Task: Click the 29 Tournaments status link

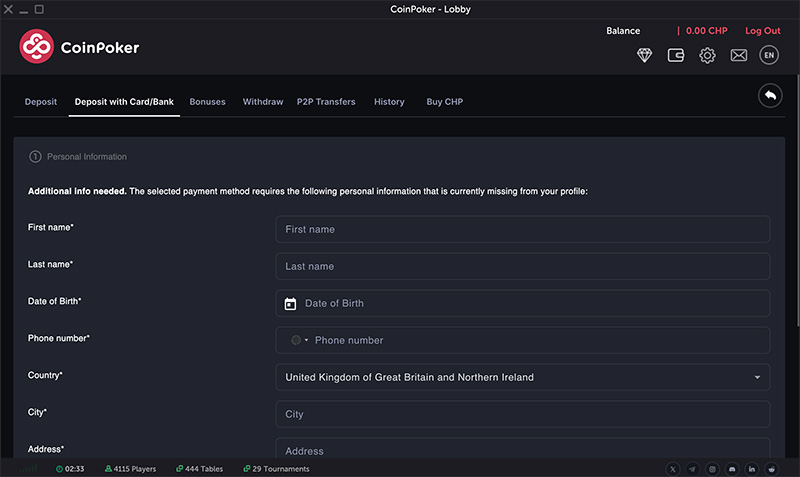Action: point(279,469)
